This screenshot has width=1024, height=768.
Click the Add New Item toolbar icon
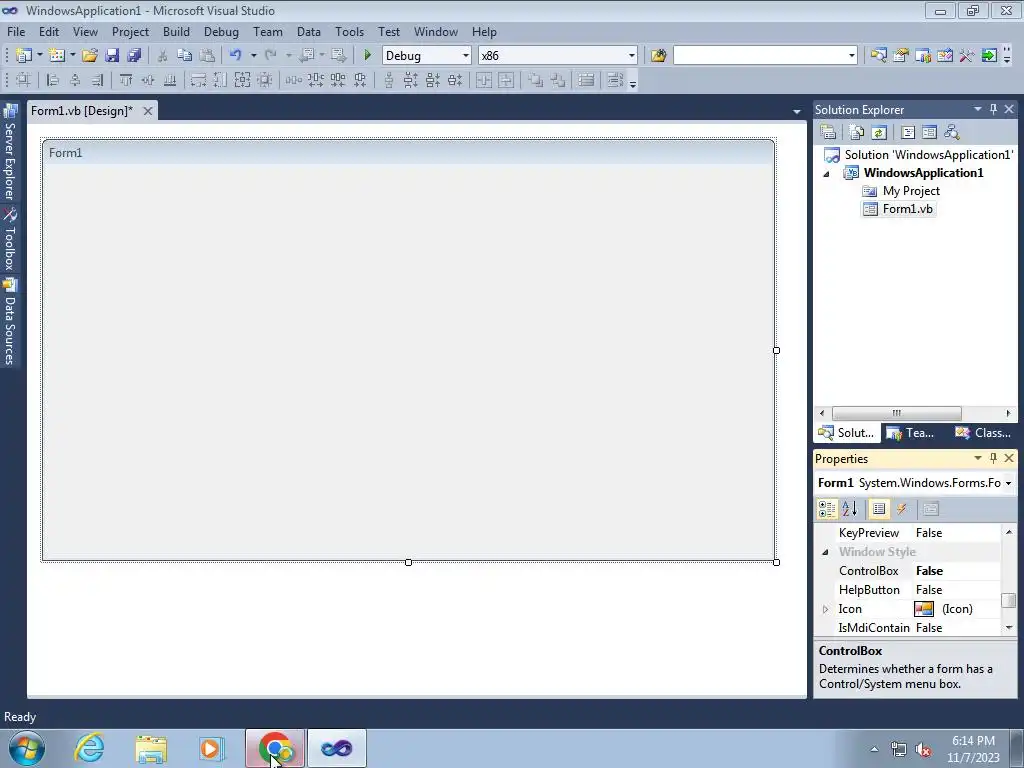click(57, 56)
